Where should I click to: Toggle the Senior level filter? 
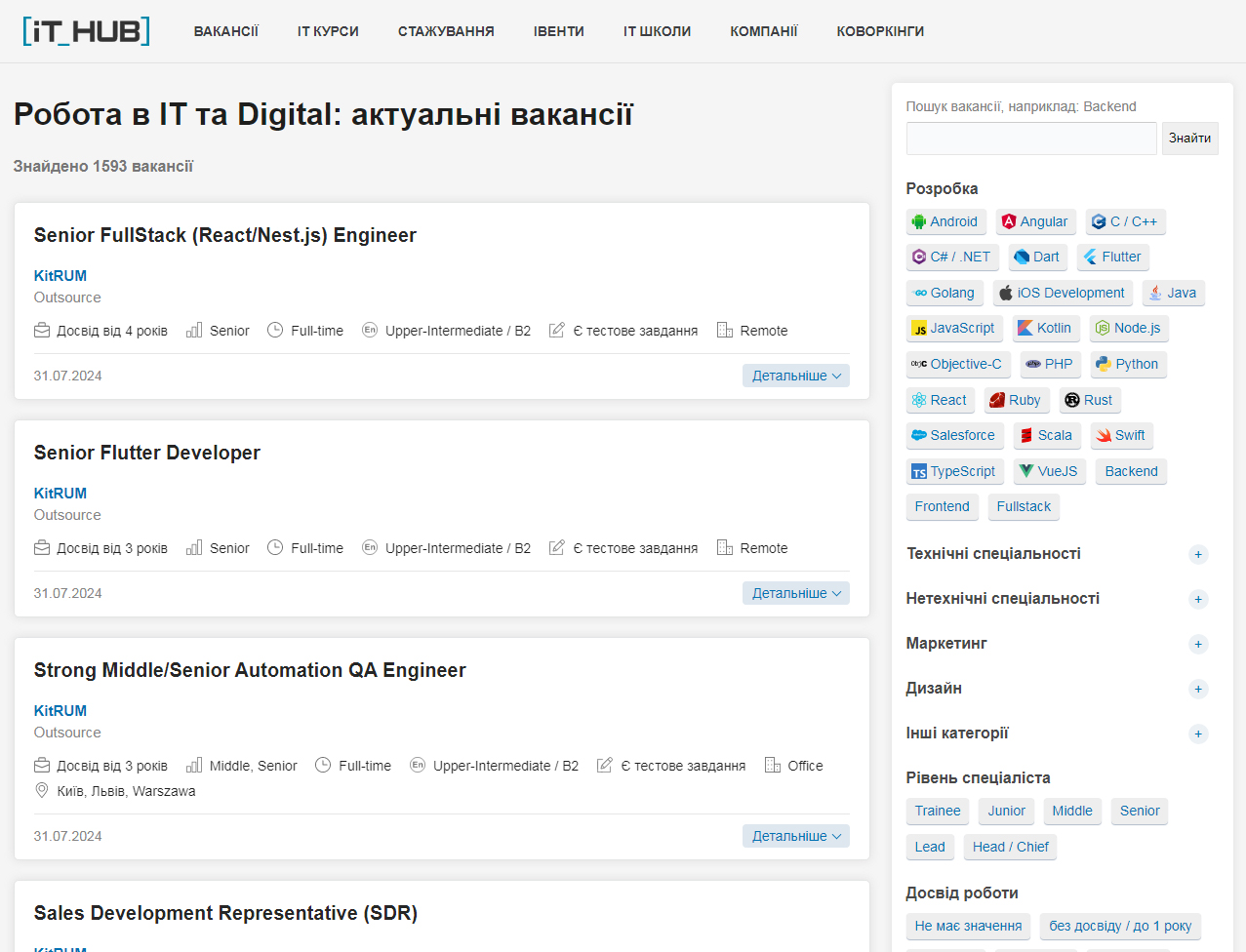point(1139,812)
